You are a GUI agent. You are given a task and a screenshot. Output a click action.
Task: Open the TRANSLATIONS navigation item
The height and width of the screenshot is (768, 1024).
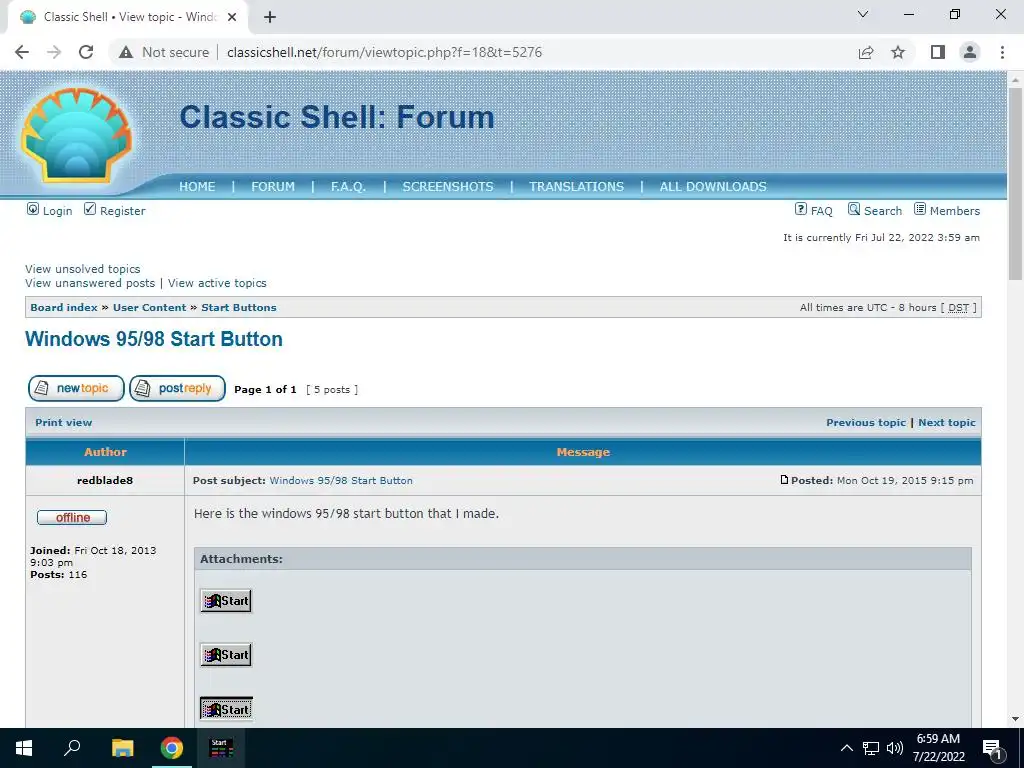click(x=577, y=187)
